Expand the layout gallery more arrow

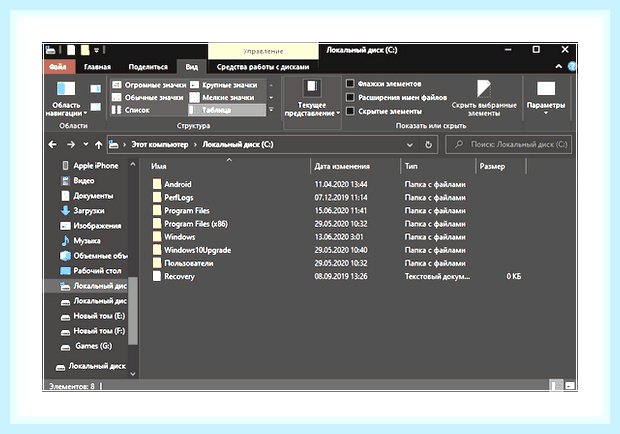pos(271,110)
